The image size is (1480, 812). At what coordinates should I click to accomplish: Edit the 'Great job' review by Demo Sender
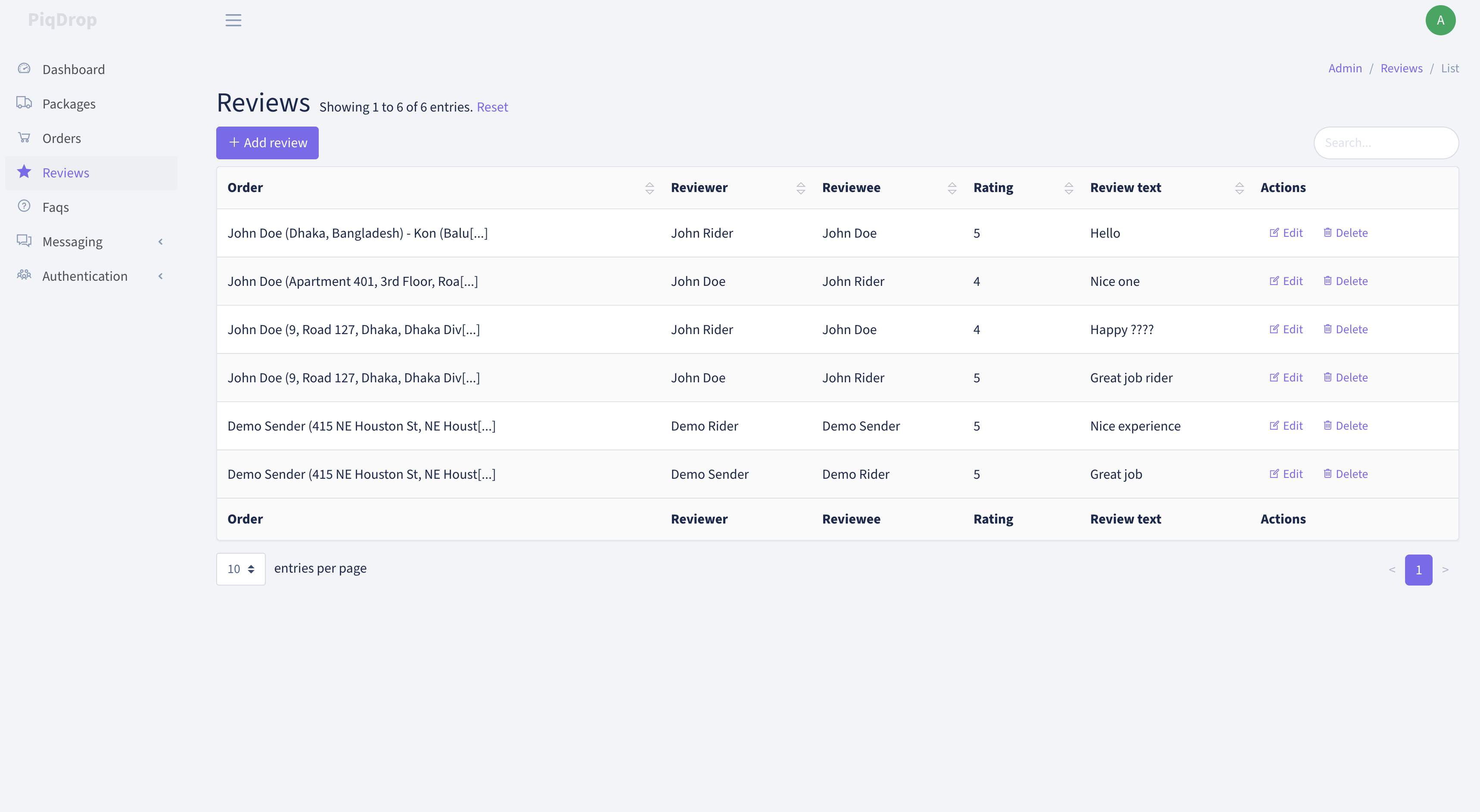tap(1286, 474)
